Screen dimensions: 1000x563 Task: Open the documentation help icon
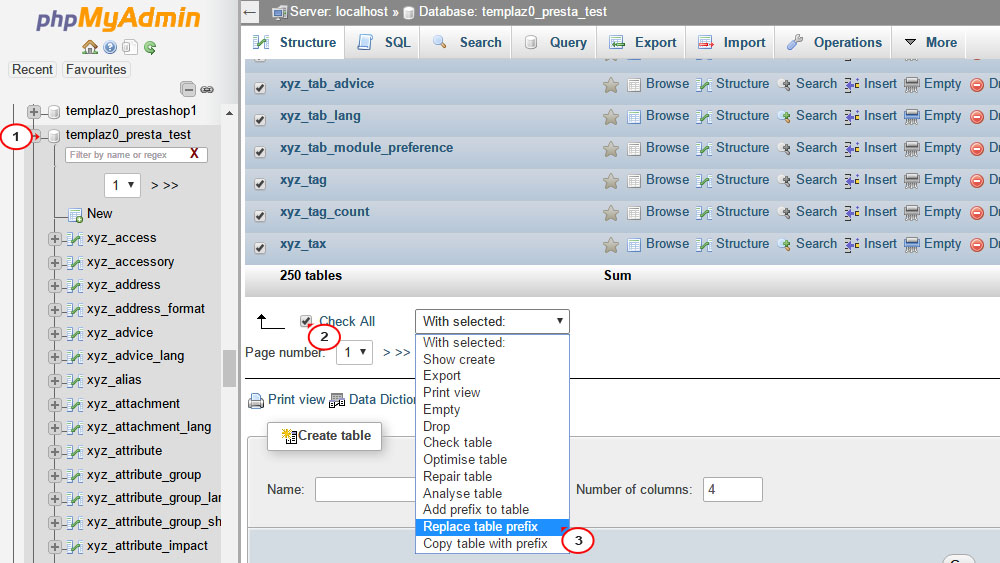110,47
